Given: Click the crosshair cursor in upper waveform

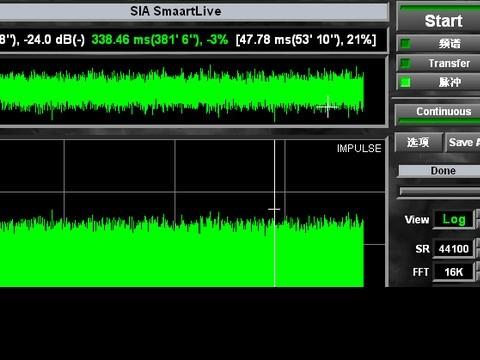Looking at the screenshot, I should [x=328, y=107].
